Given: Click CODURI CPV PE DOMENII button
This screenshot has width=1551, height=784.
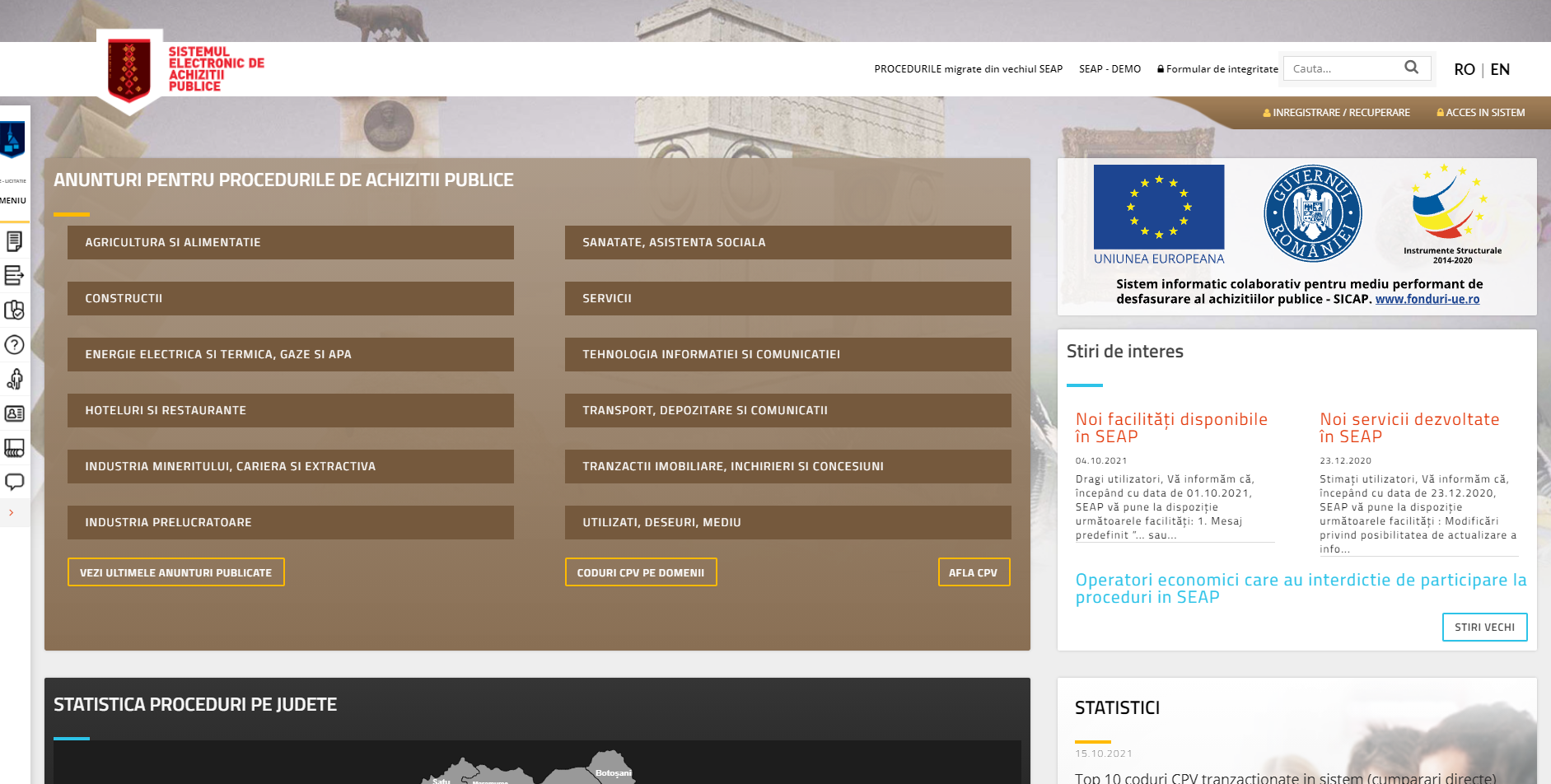Looking at the screenshot, I should (641, 572).
